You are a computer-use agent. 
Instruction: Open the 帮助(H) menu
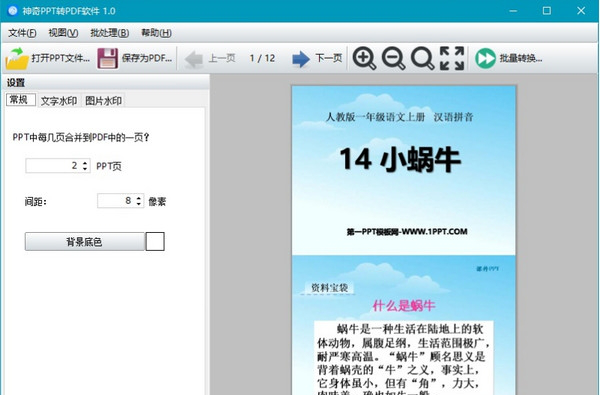156,33
